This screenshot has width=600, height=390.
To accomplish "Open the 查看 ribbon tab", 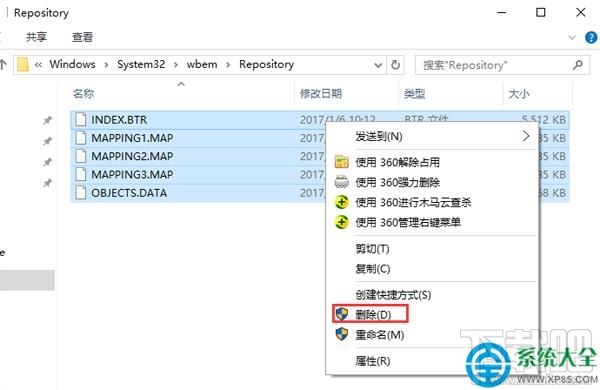I will [x=83, y=37].
